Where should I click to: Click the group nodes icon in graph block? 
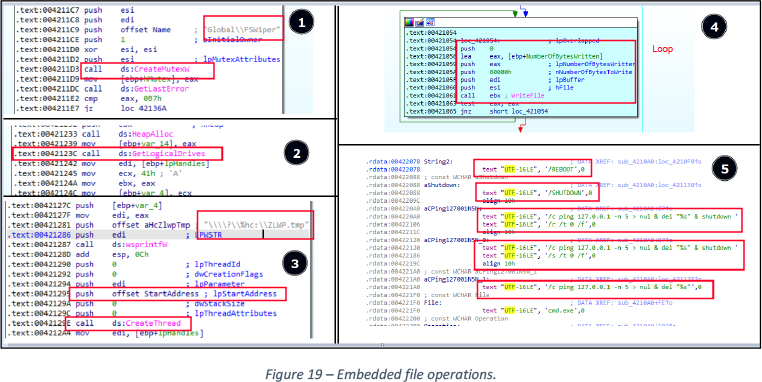[431, 22]
